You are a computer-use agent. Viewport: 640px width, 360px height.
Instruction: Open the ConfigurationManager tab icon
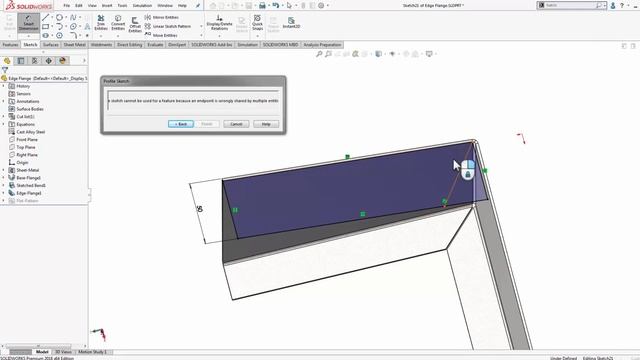pos(35,61)
